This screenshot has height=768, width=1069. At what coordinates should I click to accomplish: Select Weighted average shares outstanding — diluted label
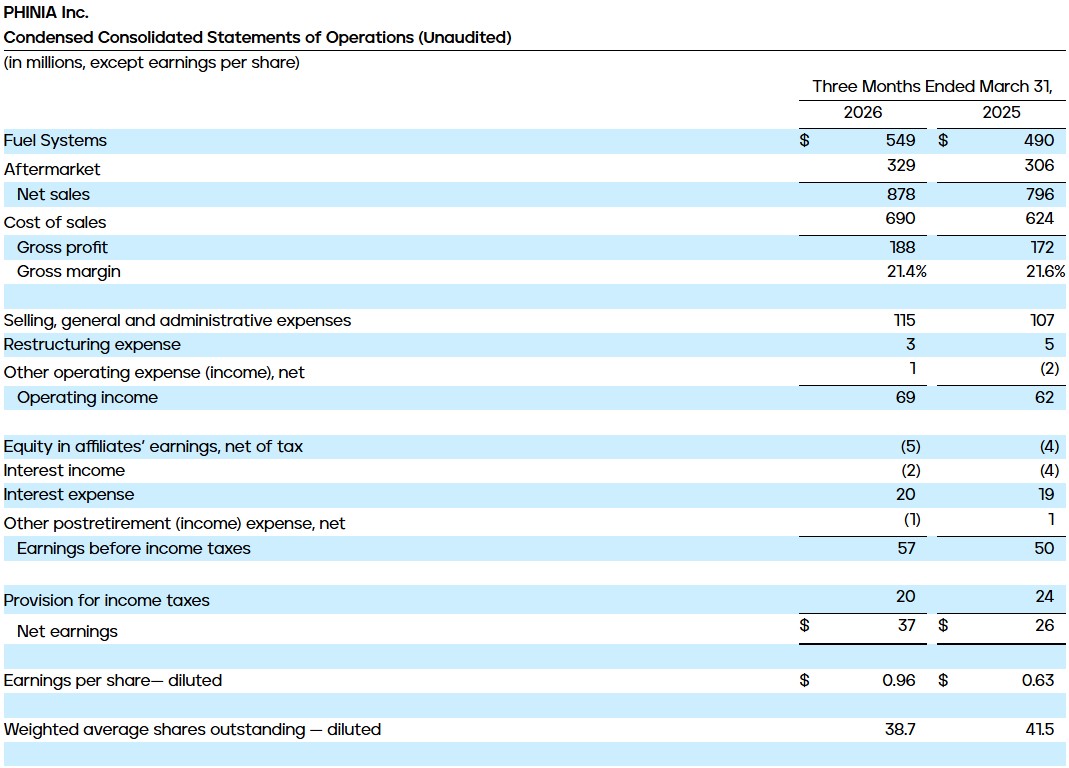click(x=192, y=730)
